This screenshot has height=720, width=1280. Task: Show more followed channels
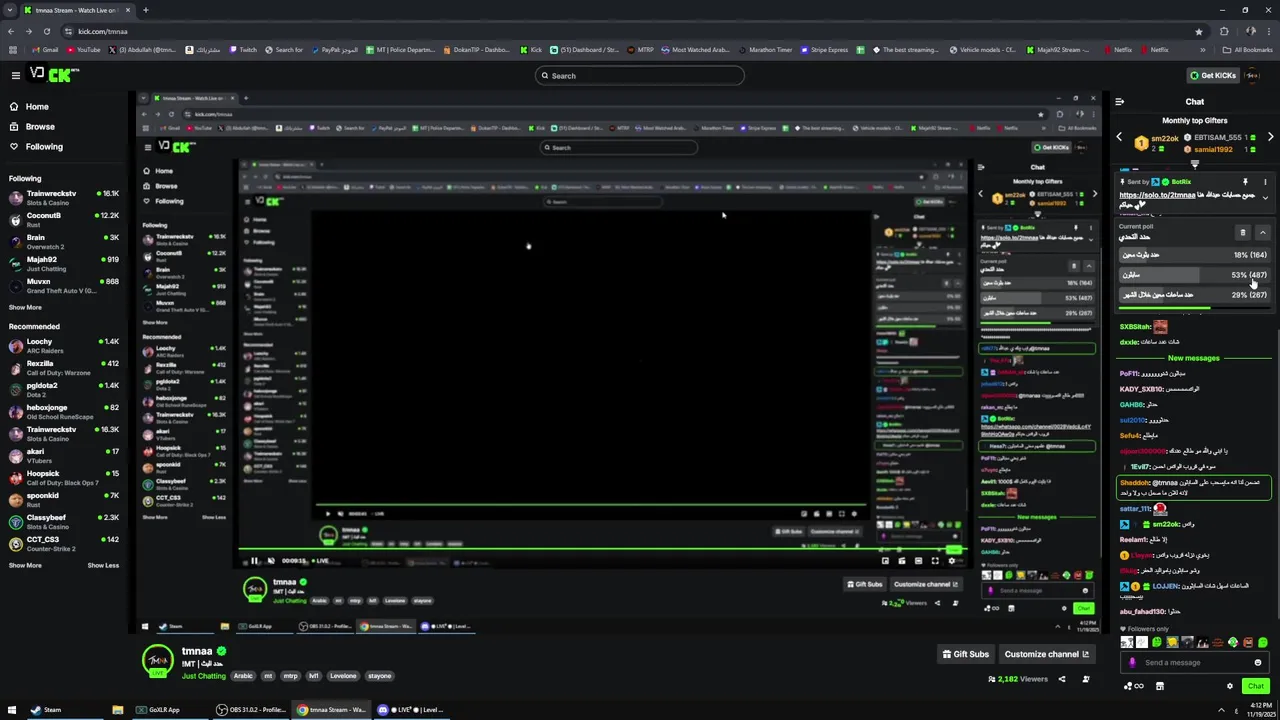tap(25, 307)
